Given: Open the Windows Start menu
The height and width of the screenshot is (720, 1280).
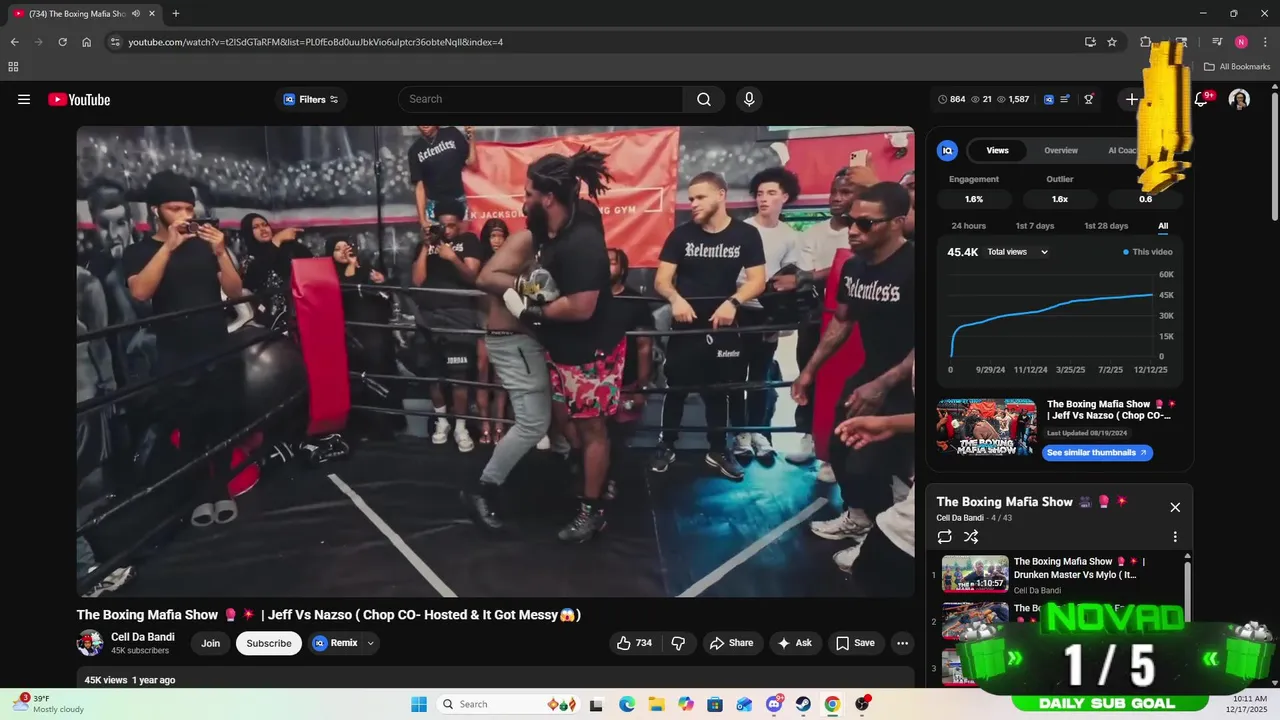Looking at the screenshot, I should coord(419,704).
